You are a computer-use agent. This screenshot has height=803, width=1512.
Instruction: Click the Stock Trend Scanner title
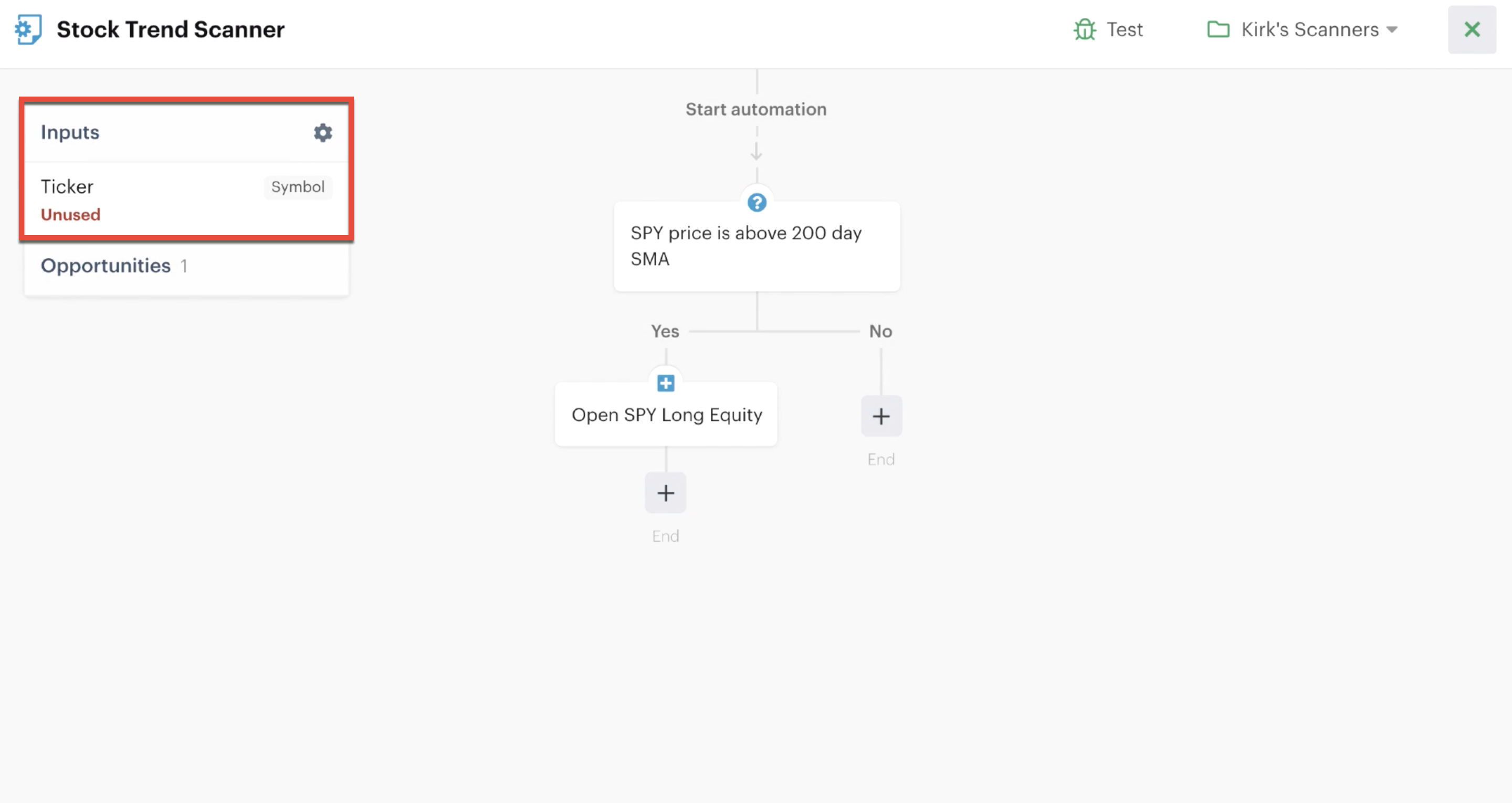click(170, 29)
